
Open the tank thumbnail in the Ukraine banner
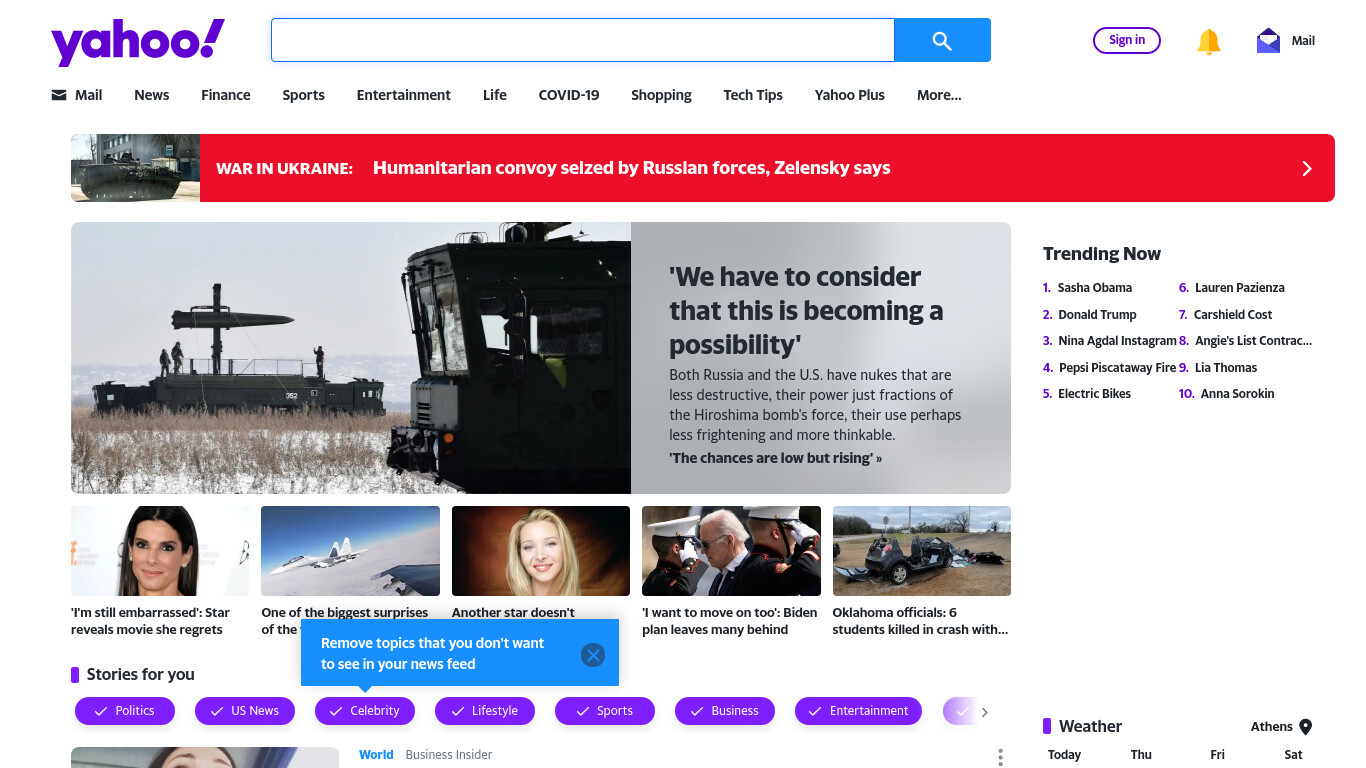[135, 168]
